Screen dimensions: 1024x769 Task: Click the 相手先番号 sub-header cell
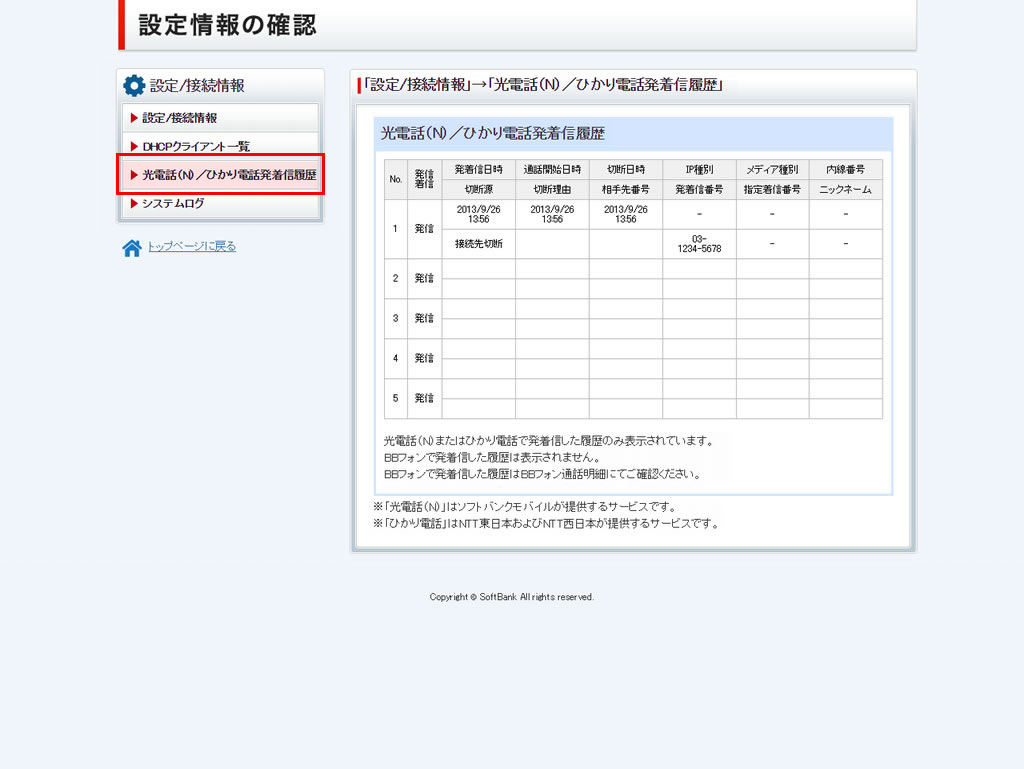626,189
